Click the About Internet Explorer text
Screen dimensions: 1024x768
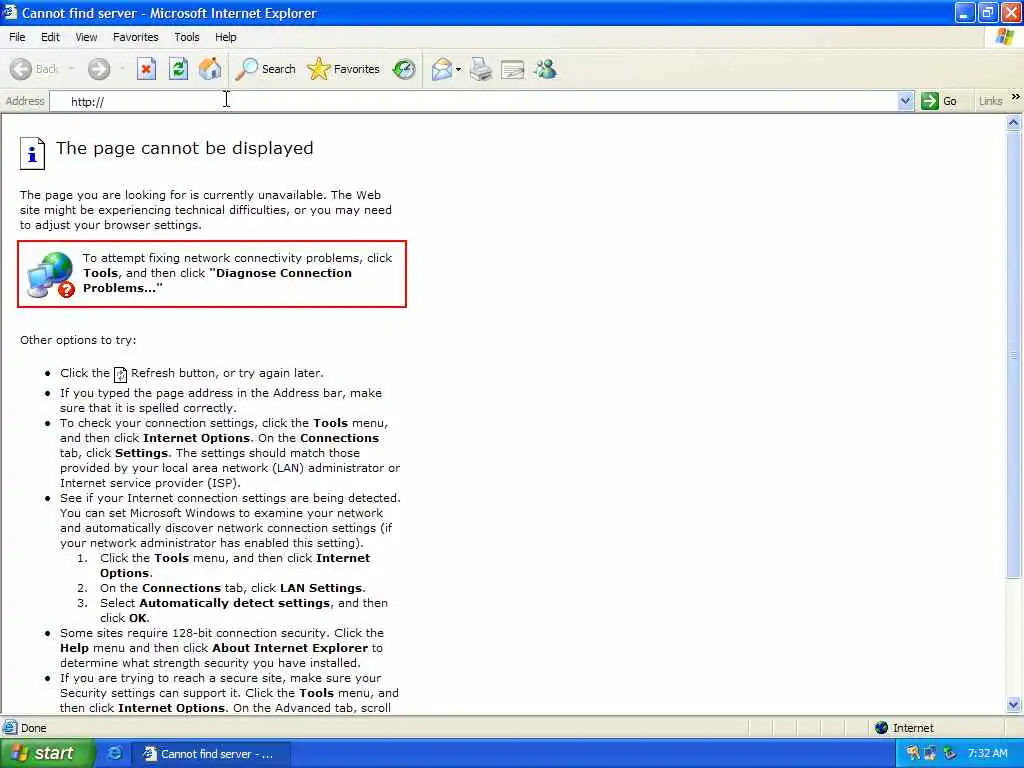pos(290,648)
